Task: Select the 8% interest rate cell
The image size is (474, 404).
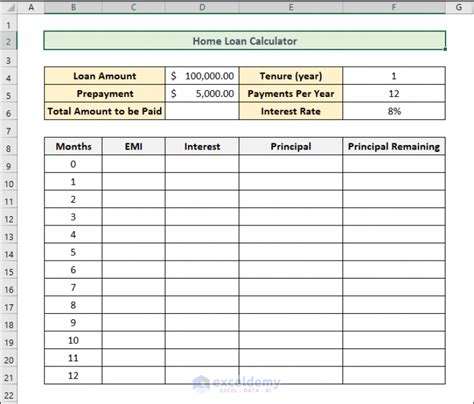Action: 394,111
